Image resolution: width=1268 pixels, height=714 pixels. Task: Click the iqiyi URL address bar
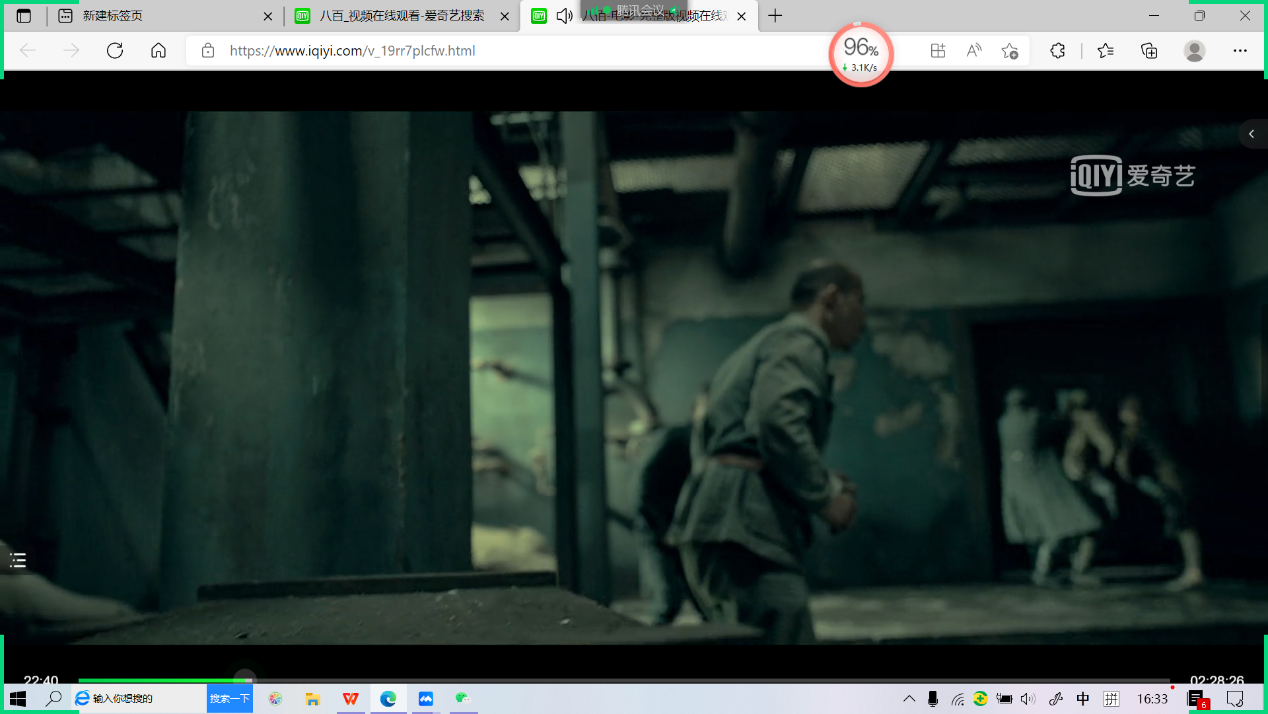[x=500, y=51]
